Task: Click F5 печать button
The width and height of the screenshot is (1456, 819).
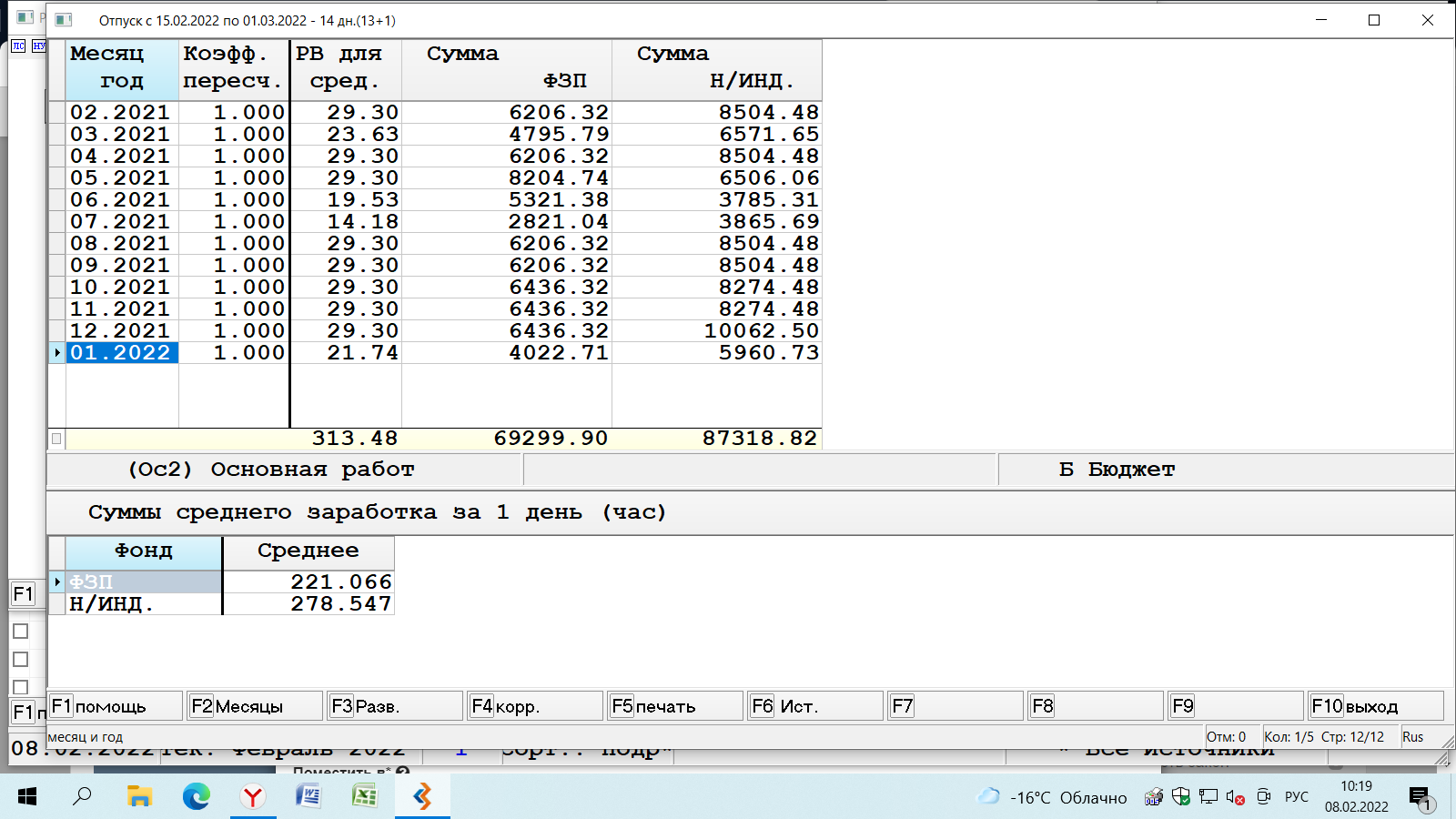Action: click(x=675, y=706)
